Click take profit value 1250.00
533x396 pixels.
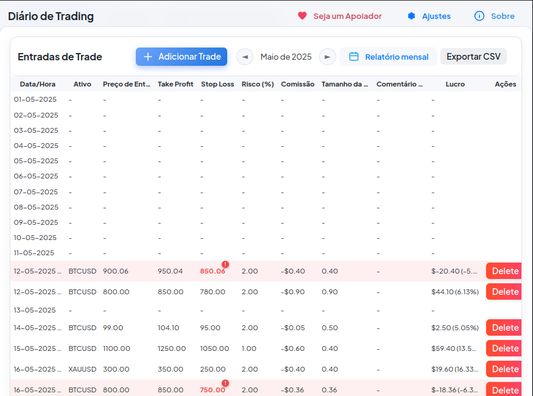coord(172,348)
